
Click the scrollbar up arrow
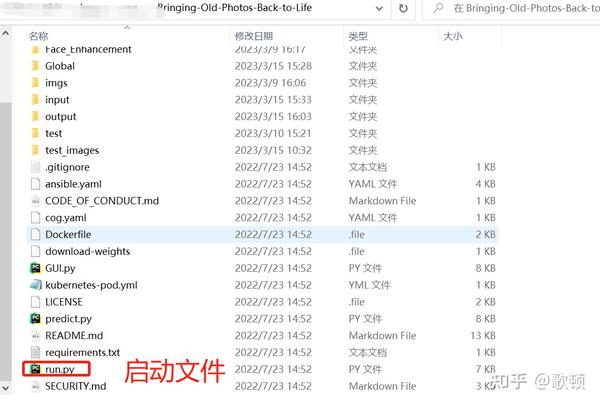tap(6, 34)
